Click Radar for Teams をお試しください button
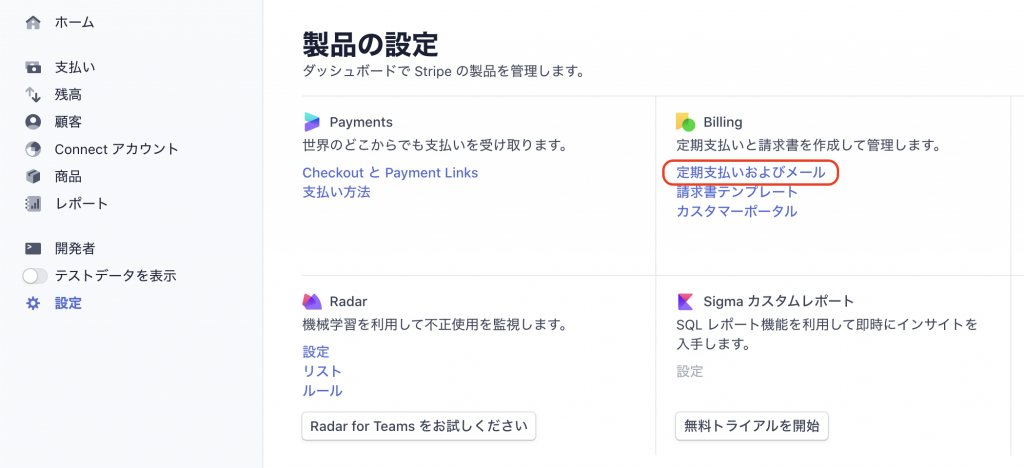 pyautogui.click(x=419, y=426)
